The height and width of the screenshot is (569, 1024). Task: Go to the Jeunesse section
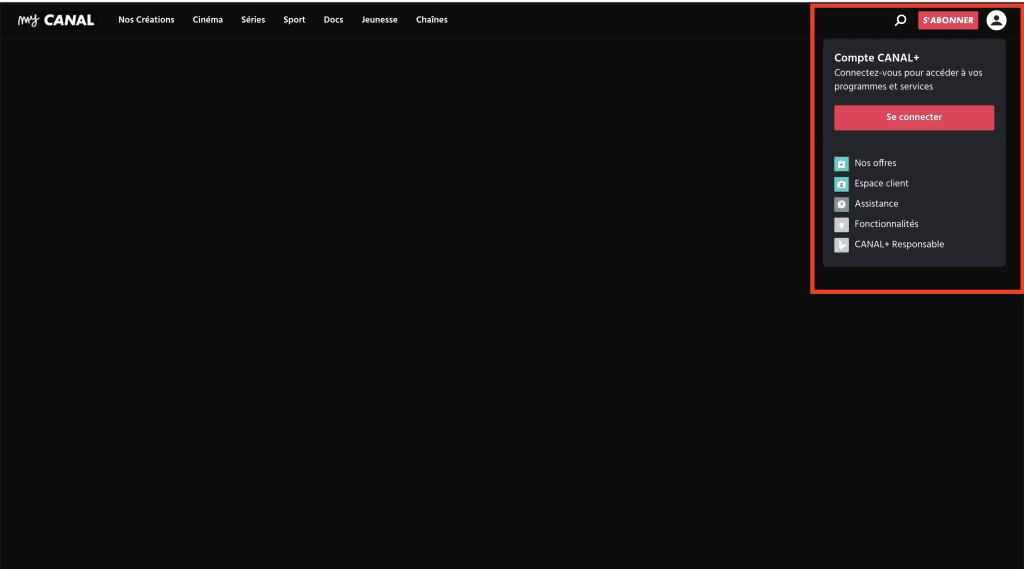(379, 20)
